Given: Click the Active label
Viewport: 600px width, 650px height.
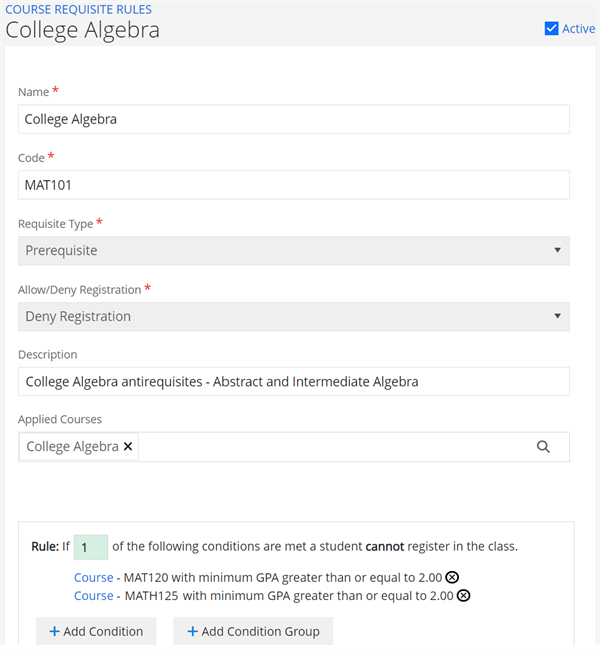Looking at the screenshot, I should (x=578, y=29).
